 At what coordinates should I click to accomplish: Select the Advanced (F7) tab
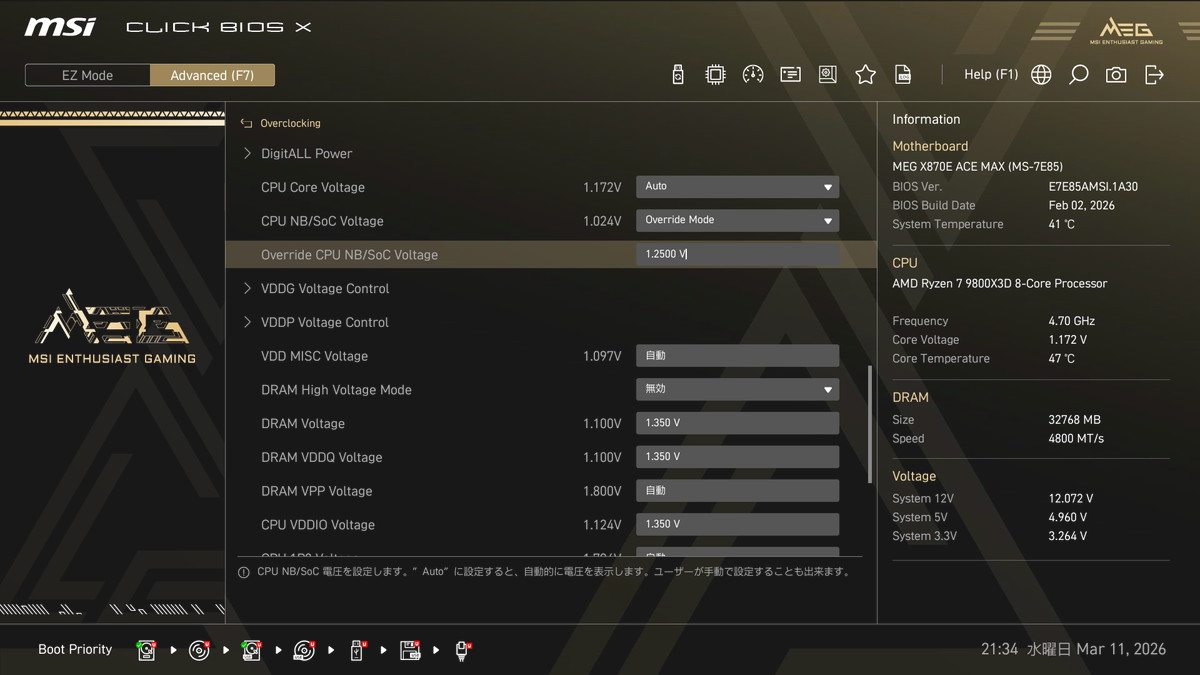pos(212,75)
